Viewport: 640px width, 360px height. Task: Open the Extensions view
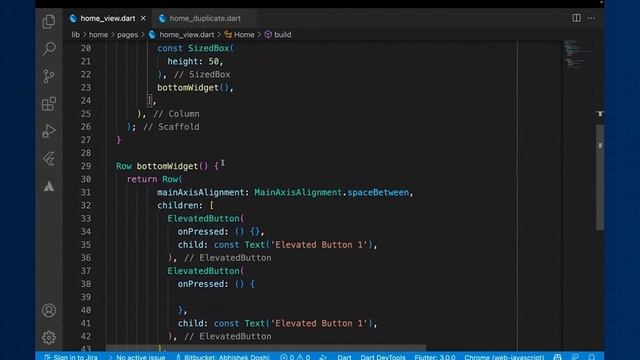[49, 104]
